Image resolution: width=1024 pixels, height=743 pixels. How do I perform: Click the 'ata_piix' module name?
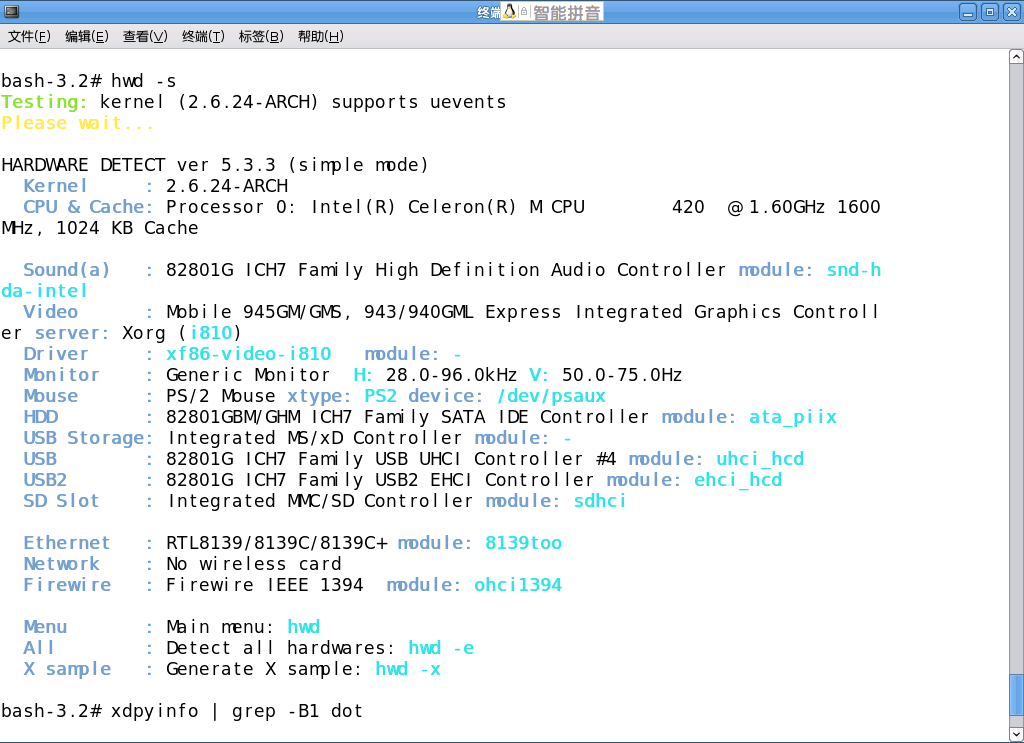pyautogui.click(x=793, y=417)
